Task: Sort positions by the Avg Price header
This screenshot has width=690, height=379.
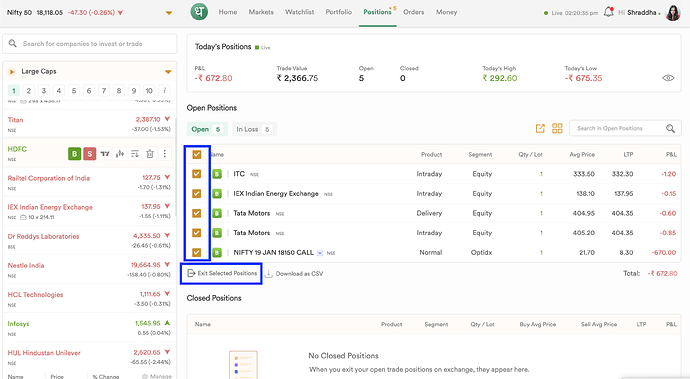Action: click(582, 155)
